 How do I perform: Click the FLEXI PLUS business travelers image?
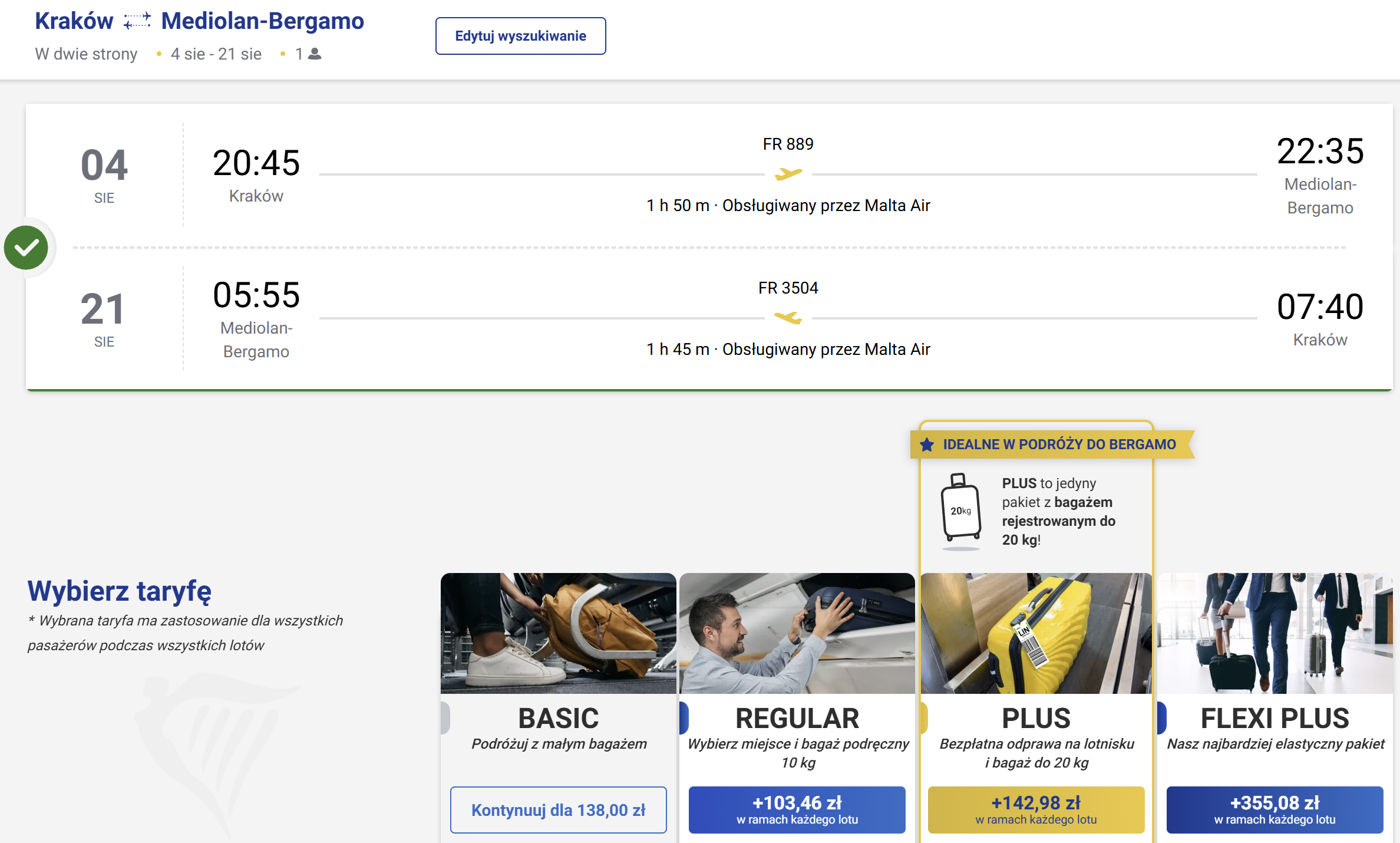[1274, 633]
